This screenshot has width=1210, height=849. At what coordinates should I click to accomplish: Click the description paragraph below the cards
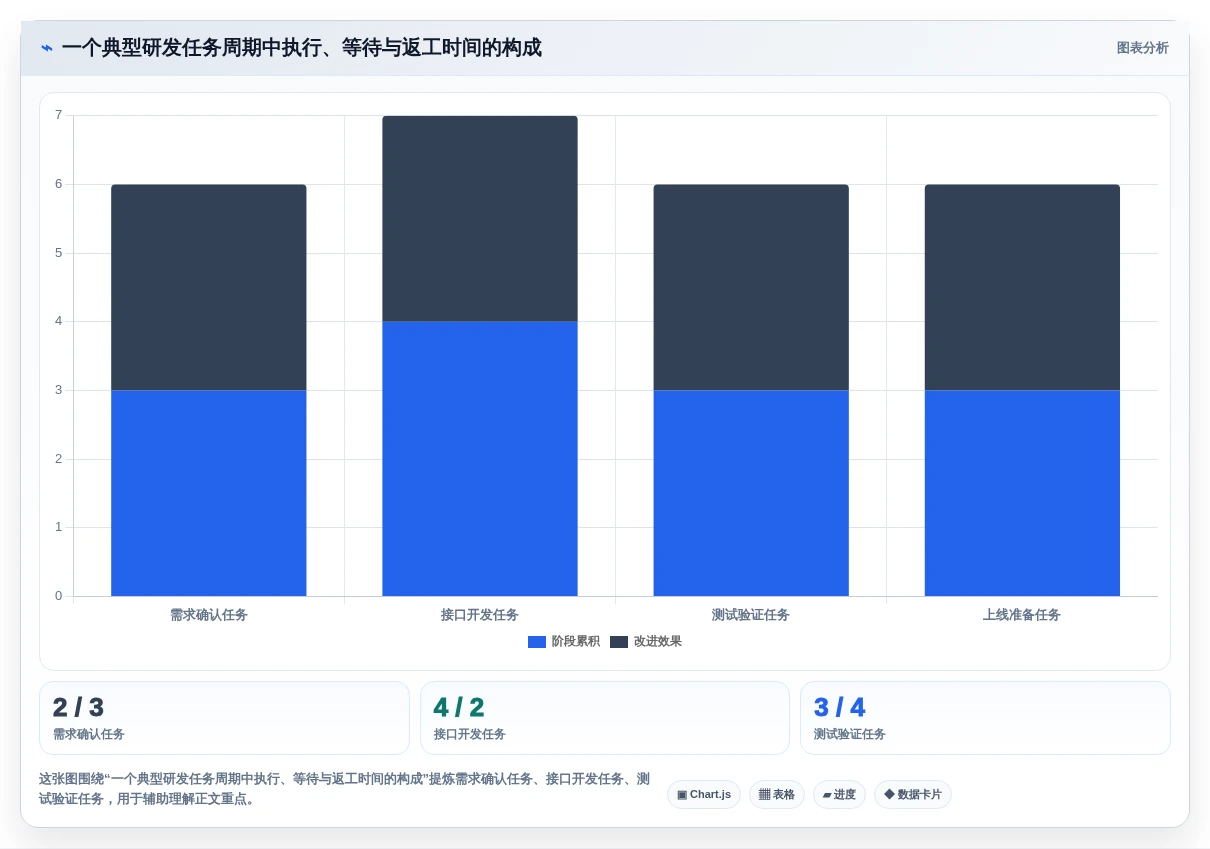[x=346, y=789]
